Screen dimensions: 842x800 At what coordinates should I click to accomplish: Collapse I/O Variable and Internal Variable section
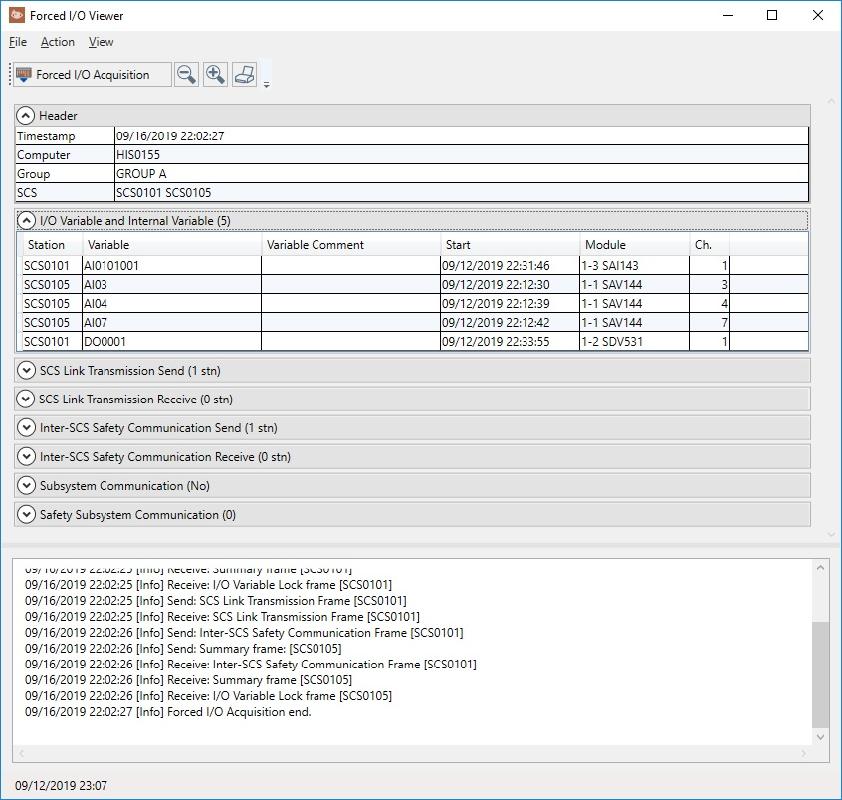[x=27, y=221]
